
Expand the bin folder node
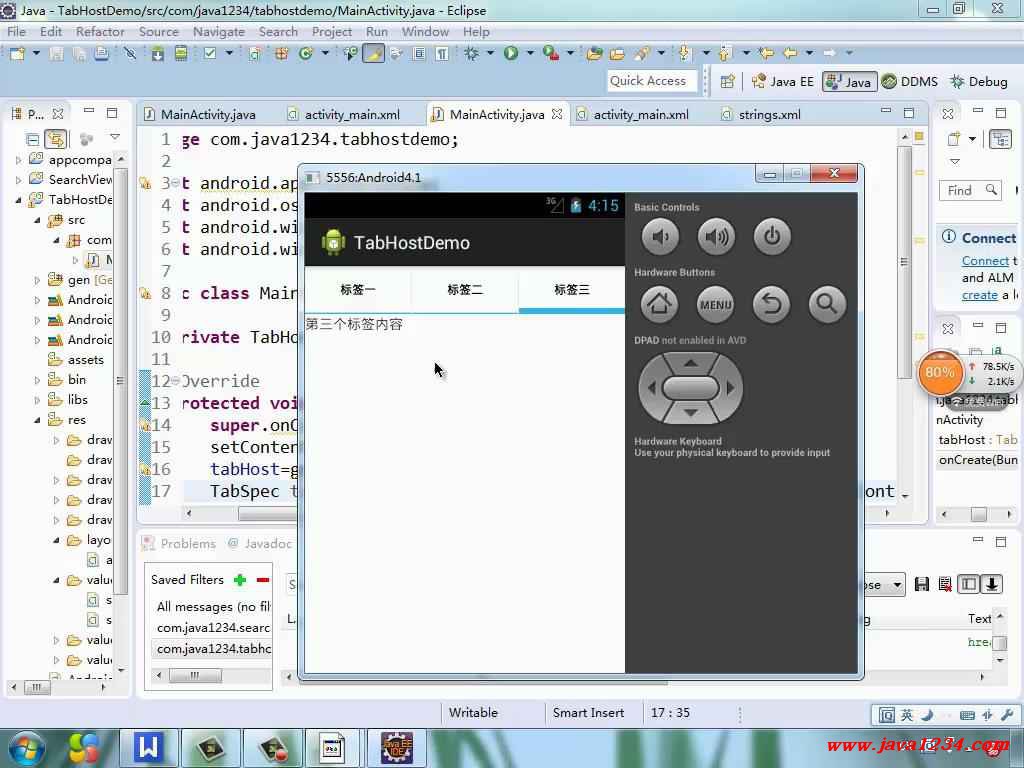[37, 379]
